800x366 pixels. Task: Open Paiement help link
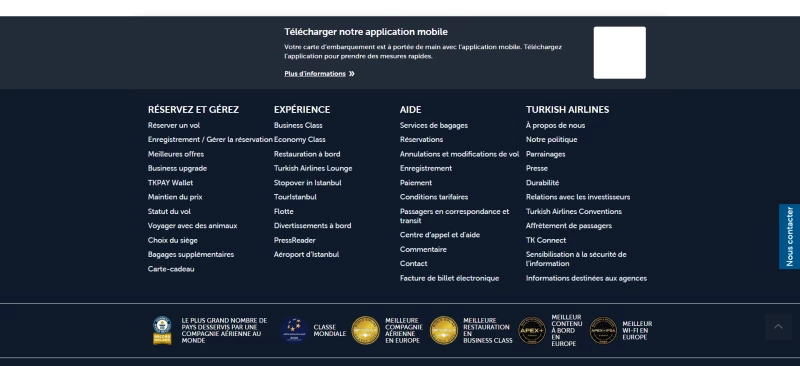click(x=416, y=182)
